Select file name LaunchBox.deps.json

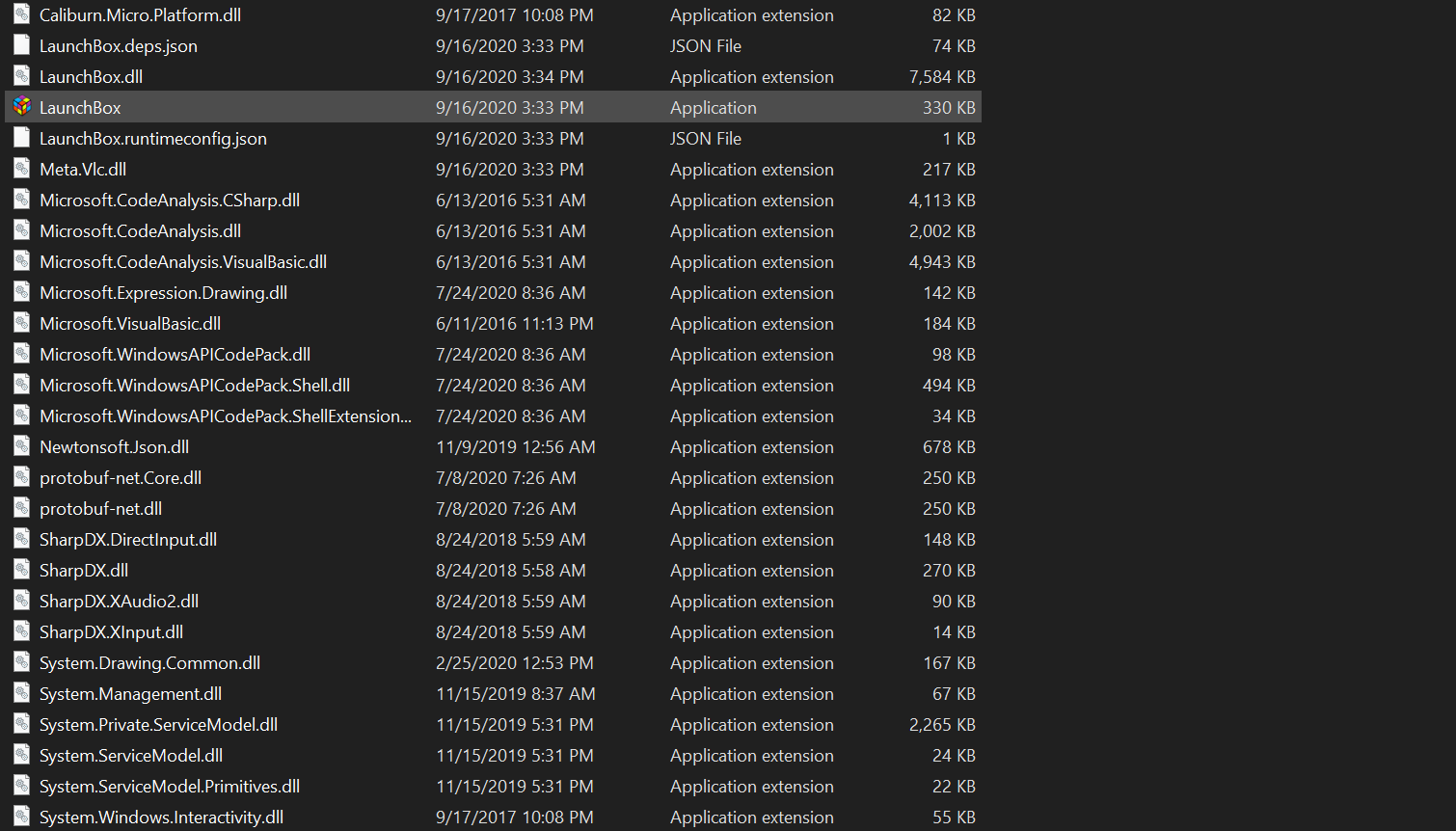[x=119, y=46]
